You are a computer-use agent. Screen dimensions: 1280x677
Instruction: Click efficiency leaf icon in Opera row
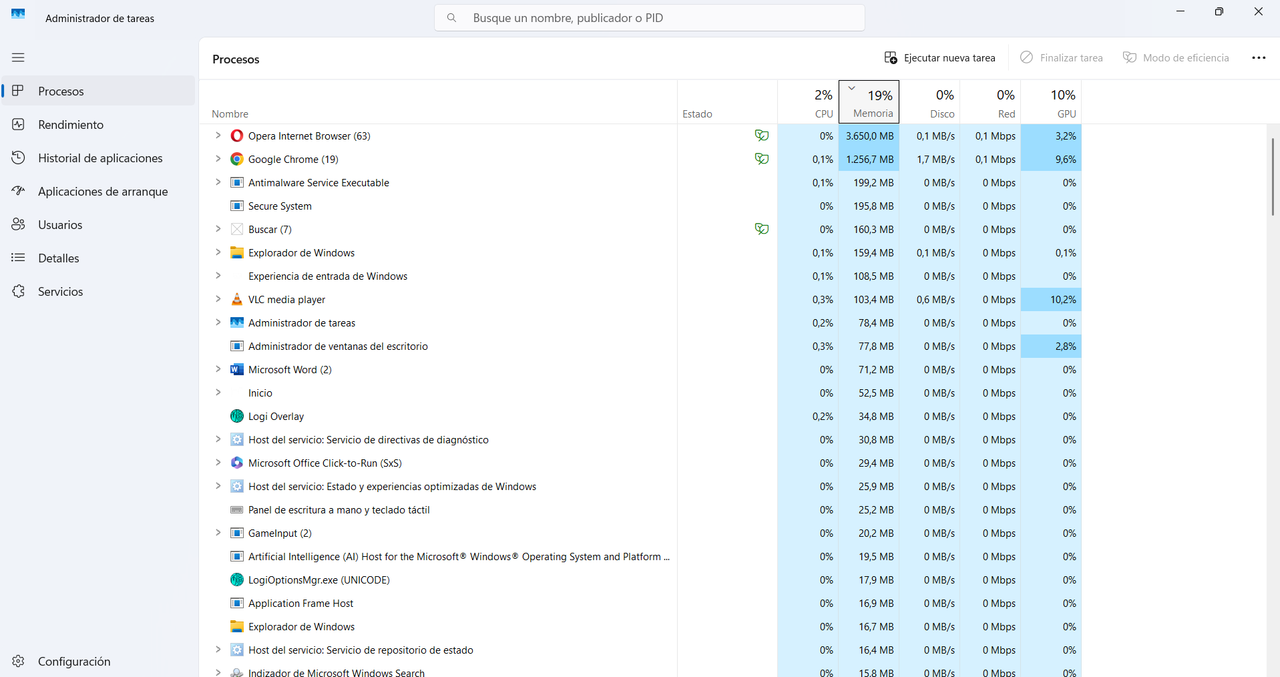tap(762, 136)
